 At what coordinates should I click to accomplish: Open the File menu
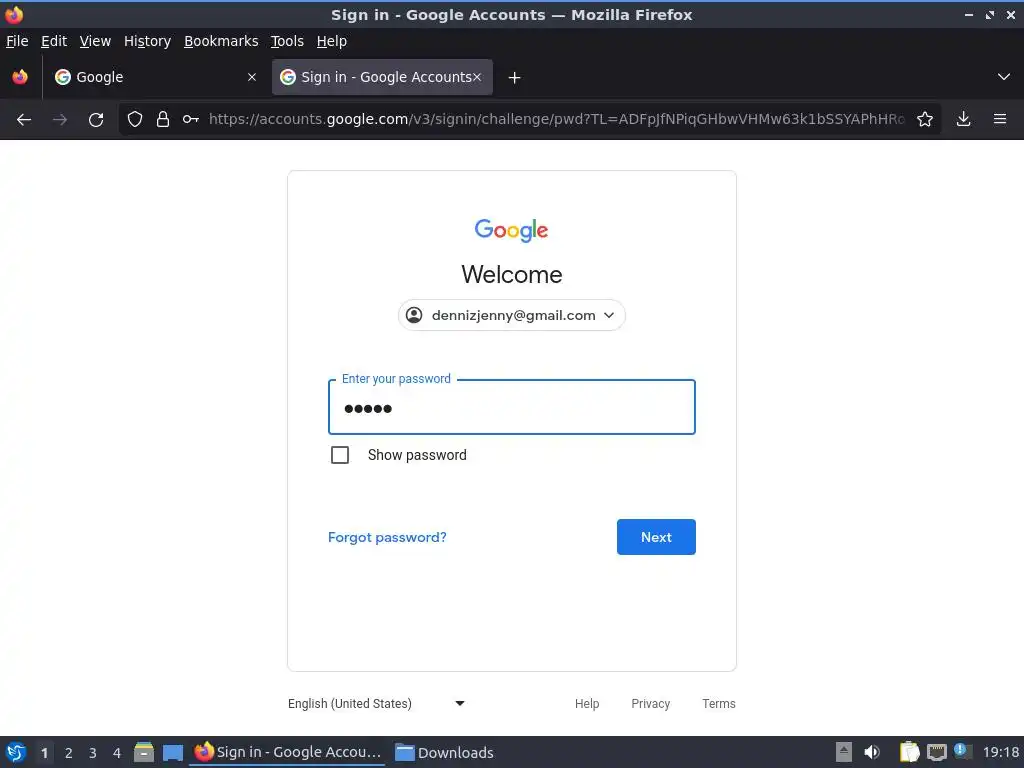[17, 41]
